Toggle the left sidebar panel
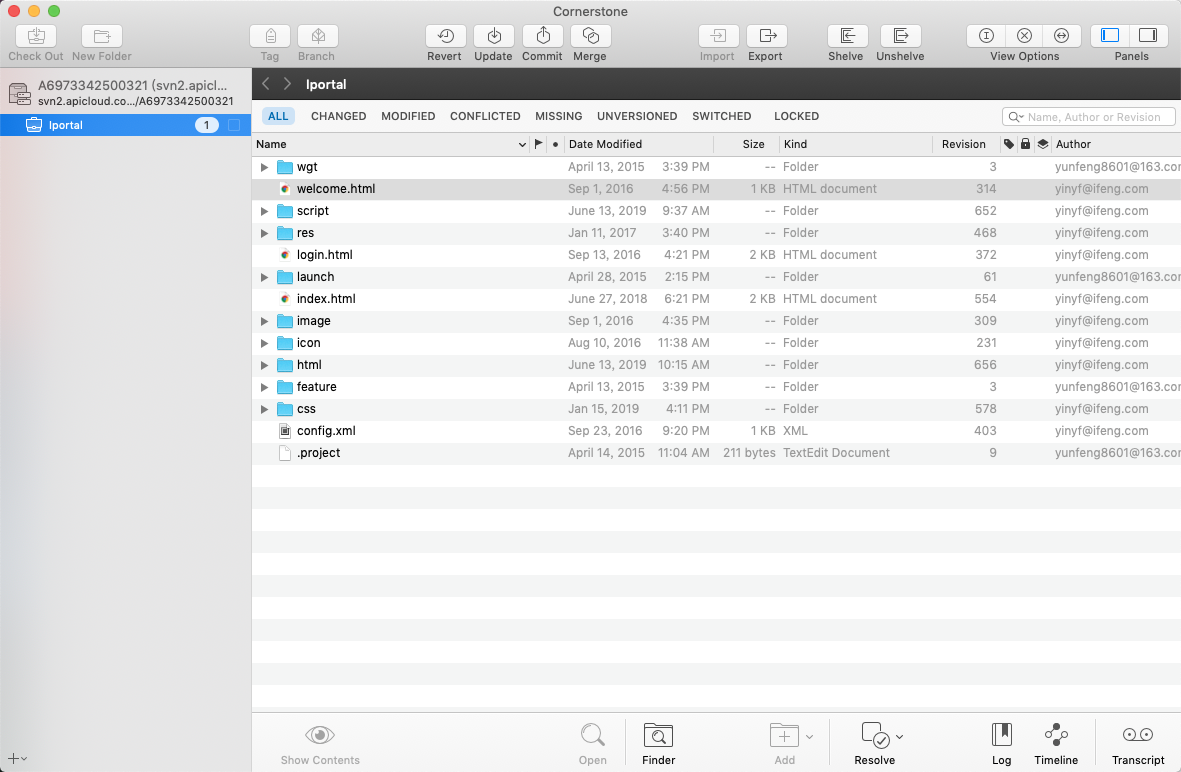 point(1110,36)
